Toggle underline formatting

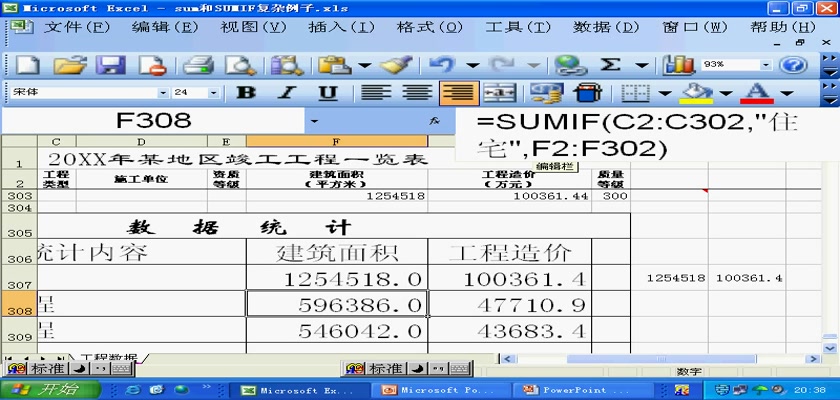[327, 93]
